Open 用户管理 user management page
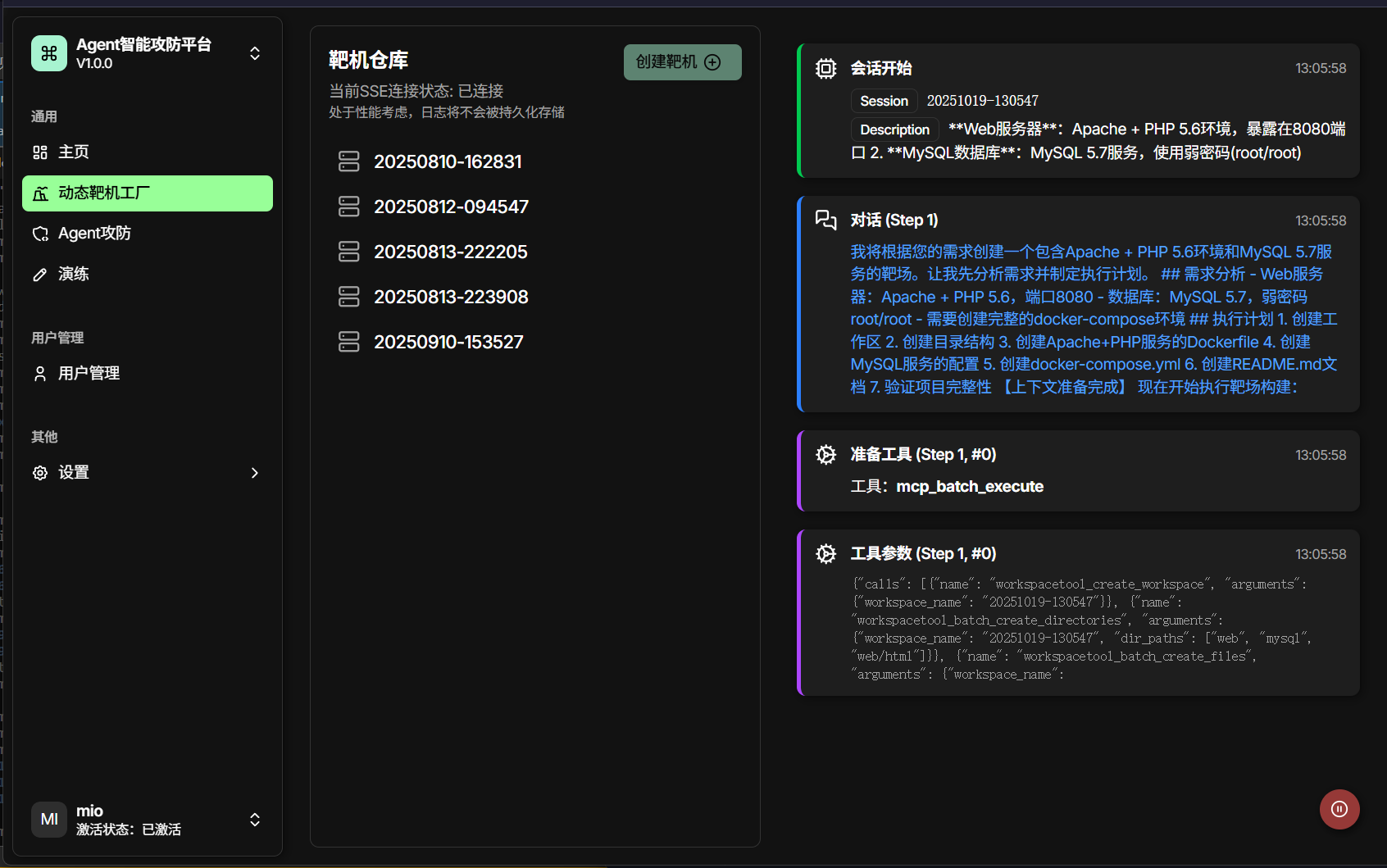The image size is (1387, 868). (89, 374)
